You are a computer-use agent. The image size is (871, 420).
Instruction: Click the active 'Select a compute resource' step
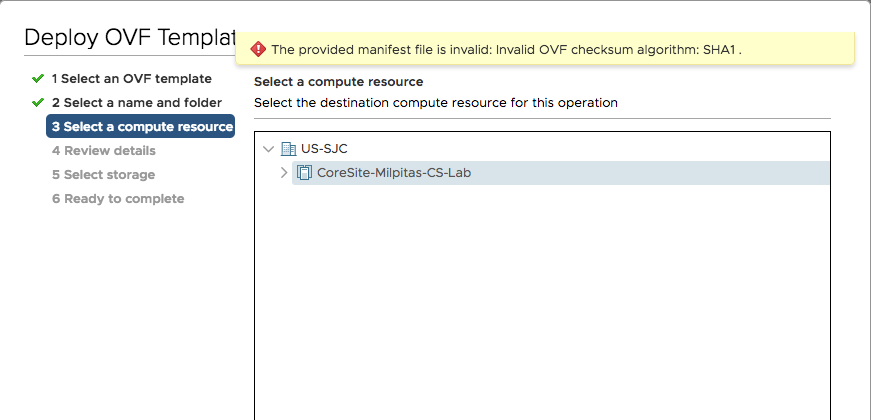tap(141, 126)
